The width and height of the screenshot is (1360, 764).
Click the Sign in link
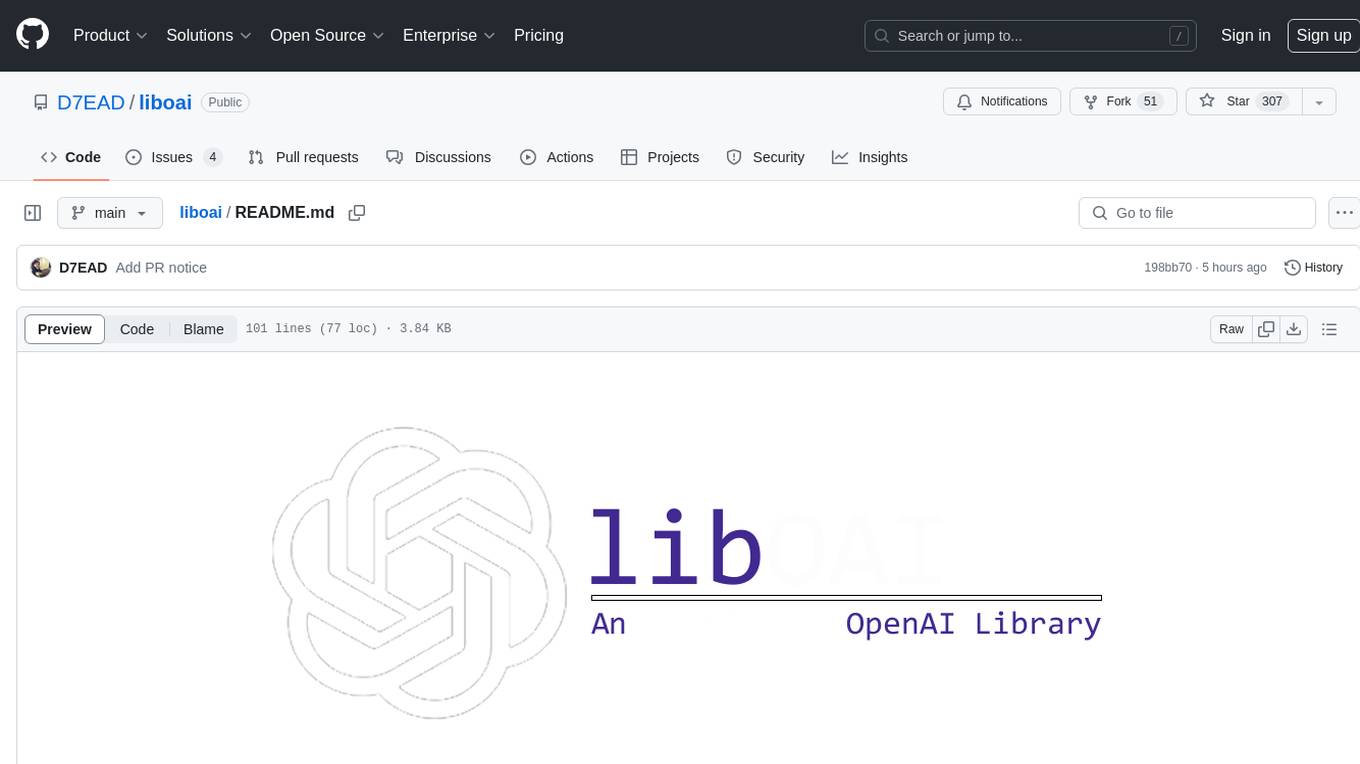click(x=1246, y=35)
